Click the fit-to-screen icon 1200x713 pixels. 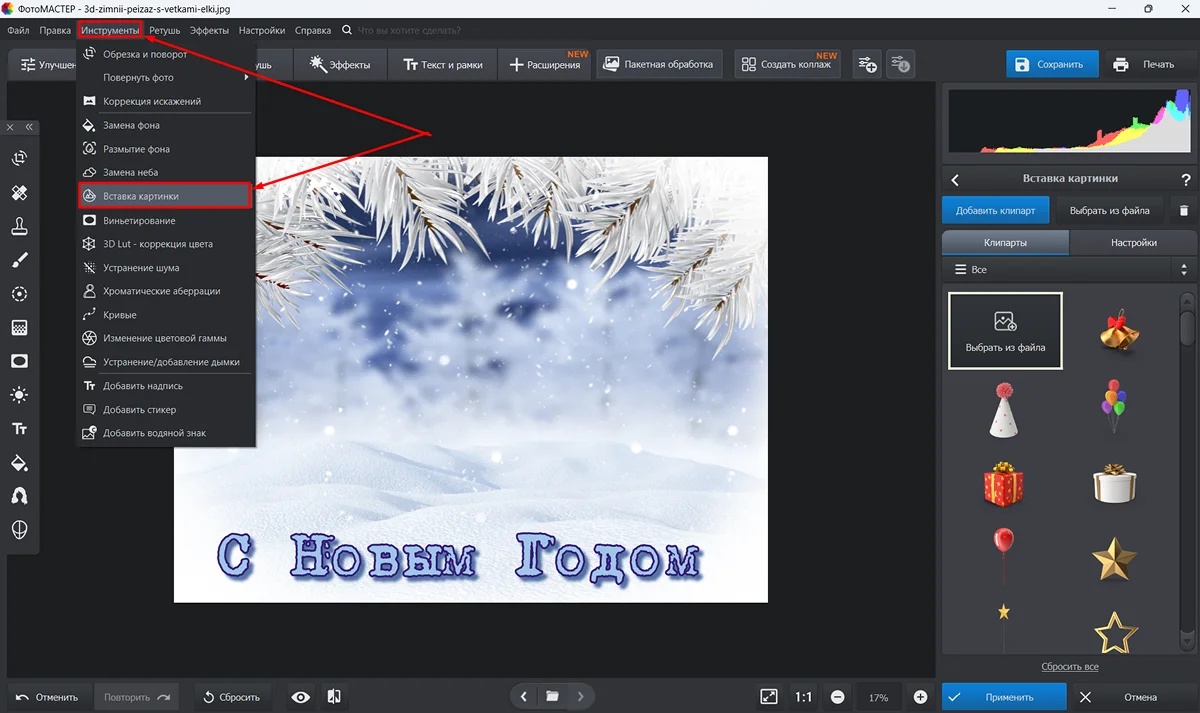click(x=768, y=697)
